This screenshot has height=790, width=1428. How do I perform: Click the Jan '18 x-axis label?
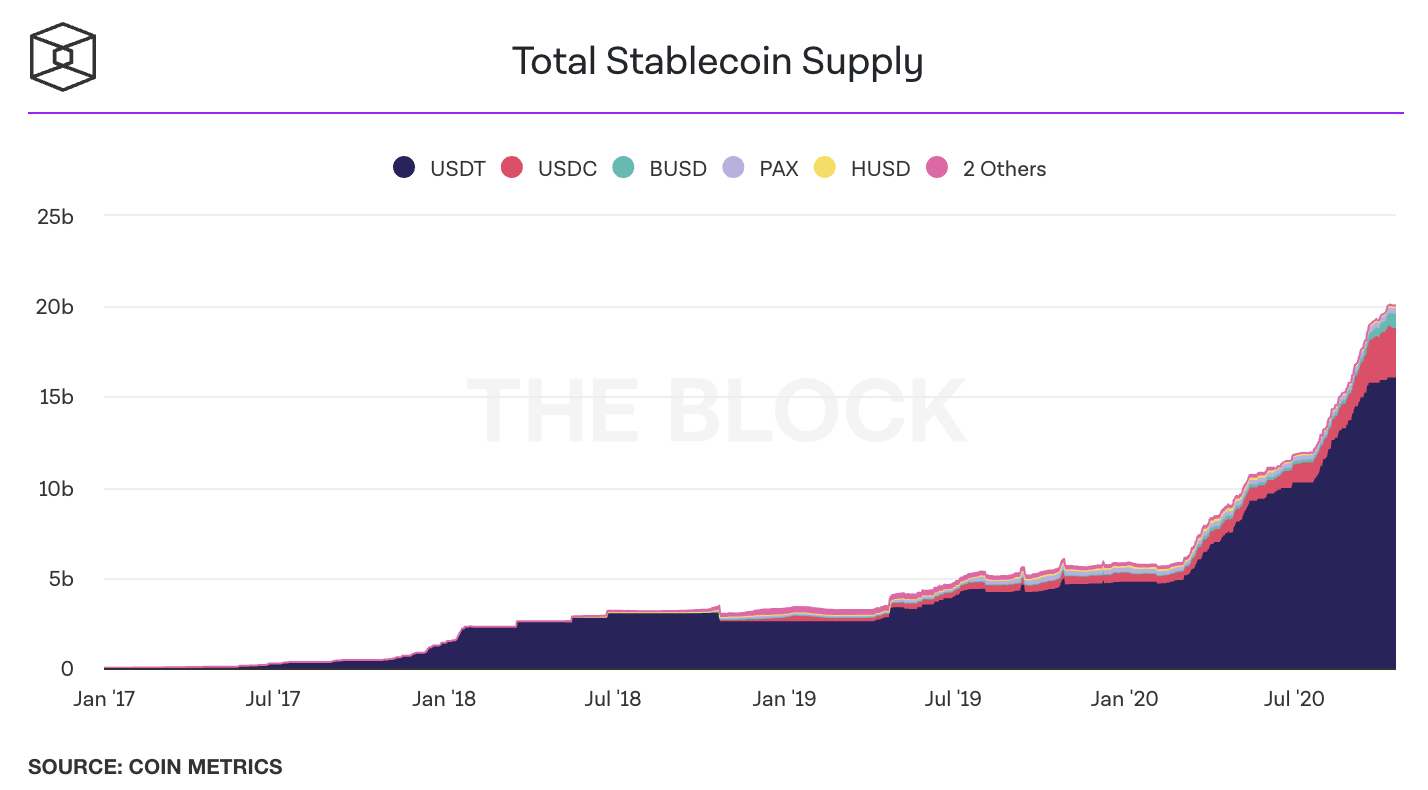(x=443, y=699)
